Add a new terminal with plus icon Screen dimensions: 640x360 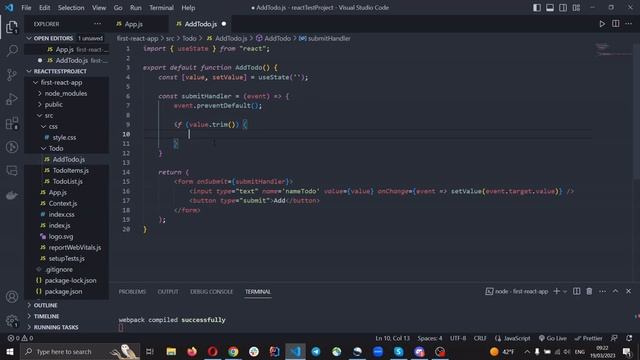pyautogui.click(x=556, y=291)
